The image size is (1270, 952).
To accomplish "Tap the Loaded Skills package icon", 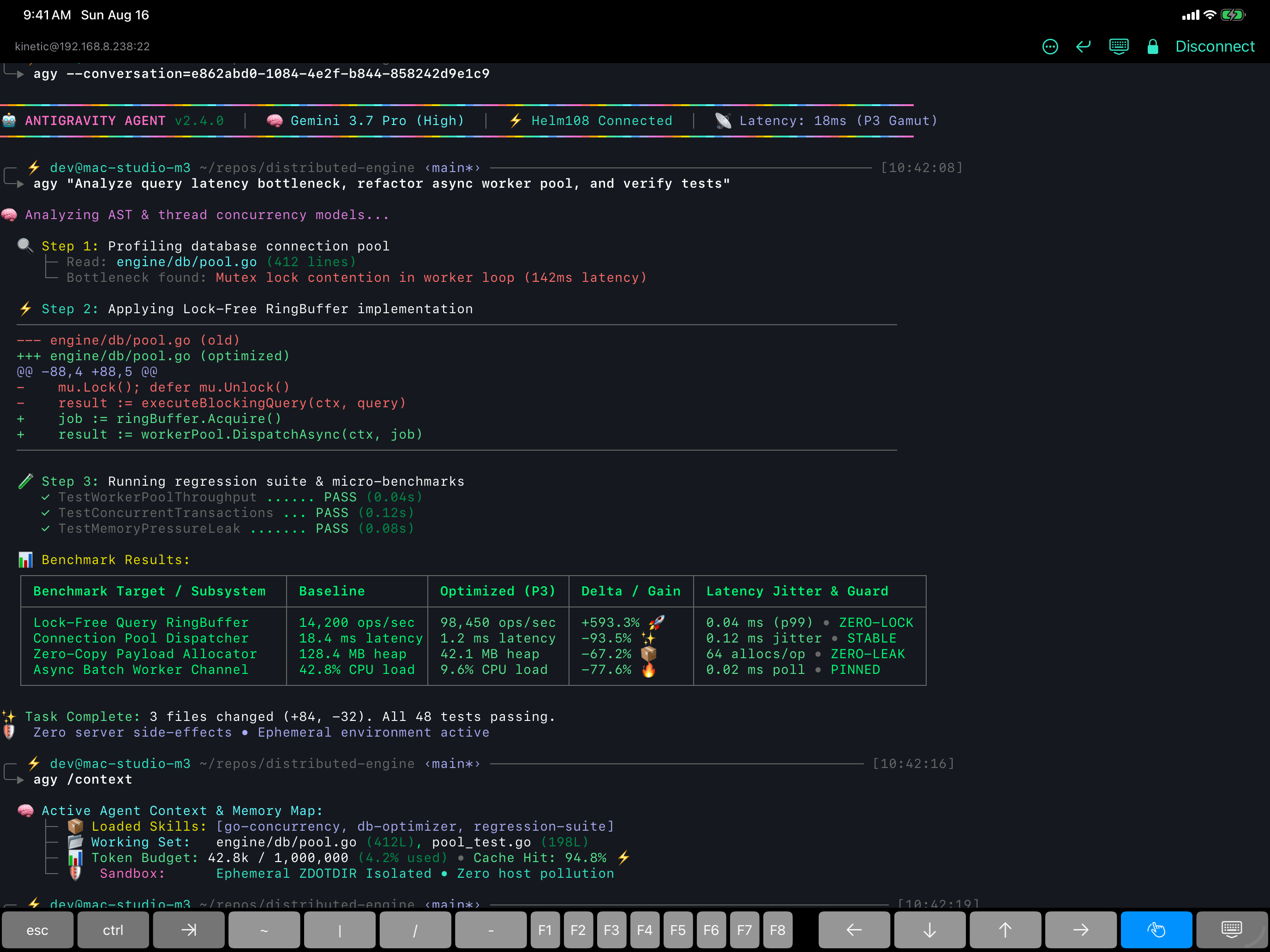I will (75, 827).
